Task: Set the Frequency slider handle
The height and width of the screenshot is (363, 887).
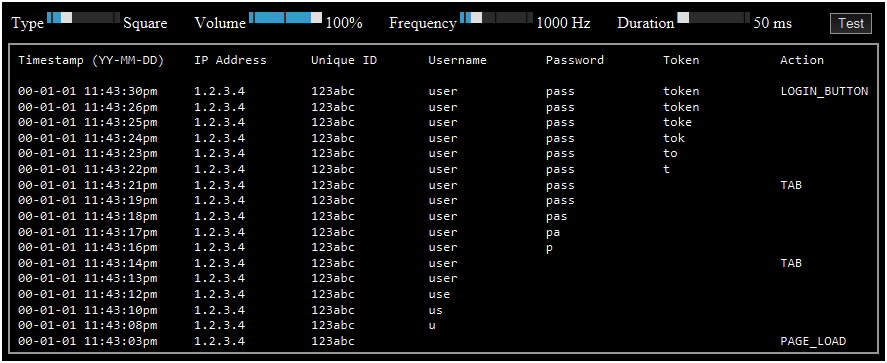Action: coord(476,18)
